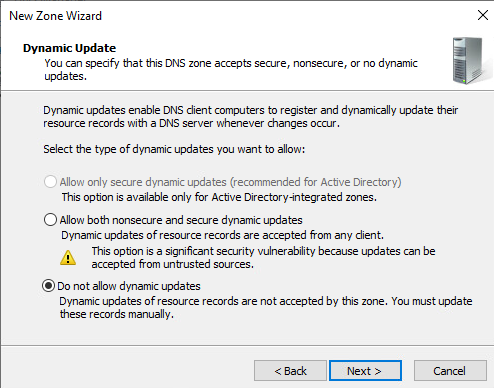494x388 pixels.
Task: Go back with the < Back button
Action: tap(290, 371)
